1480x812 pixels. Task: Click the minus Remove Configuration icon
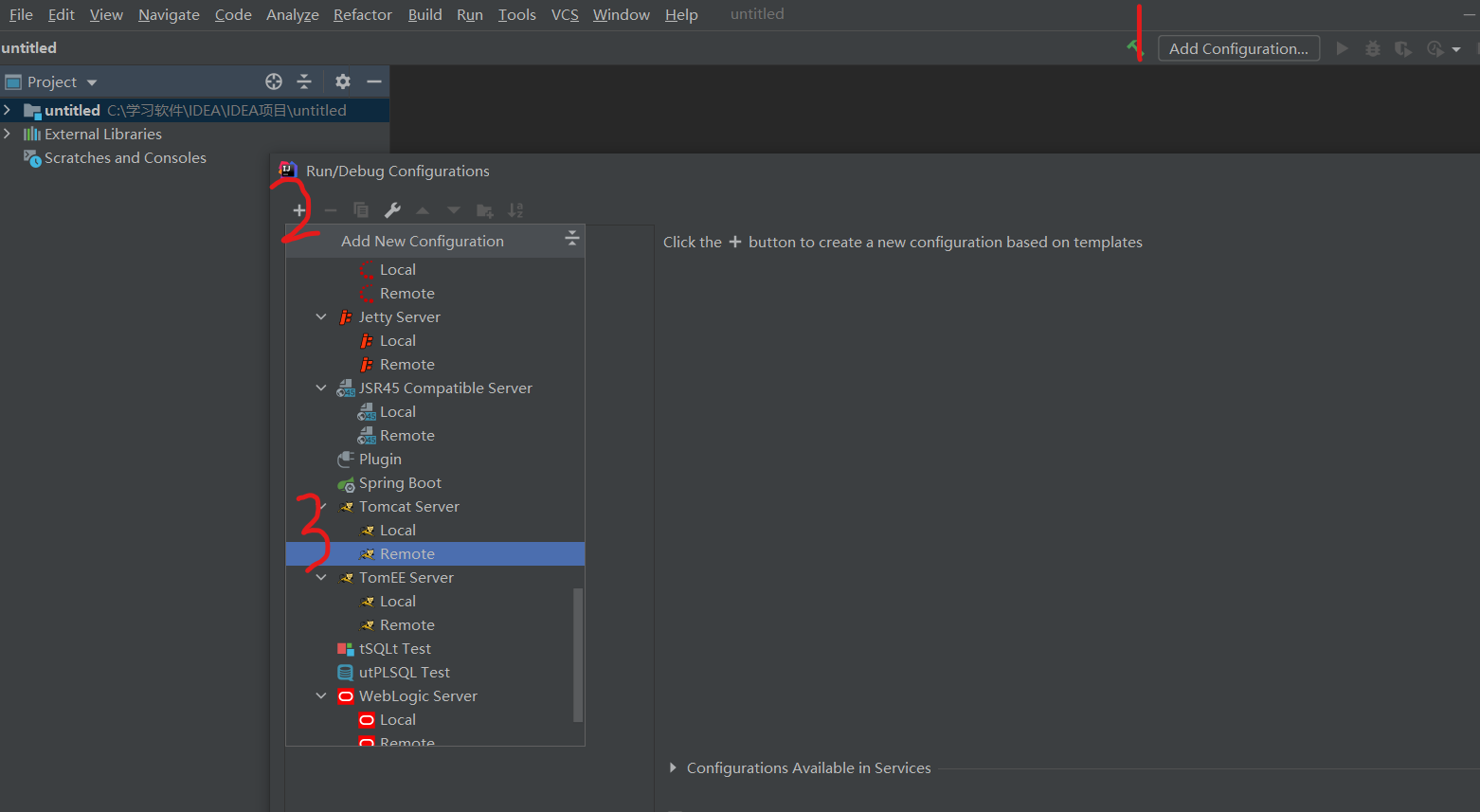coord(331,210)
